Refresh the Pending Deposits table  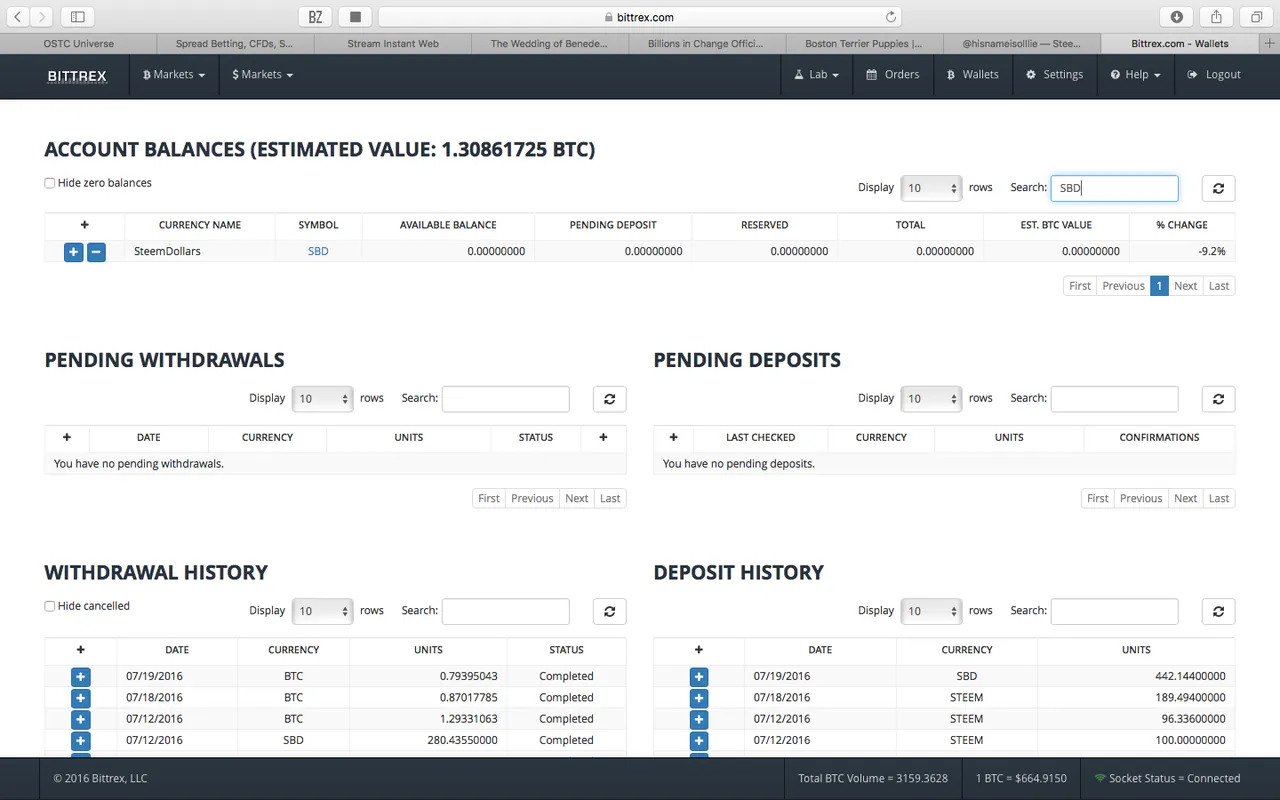1218,399
